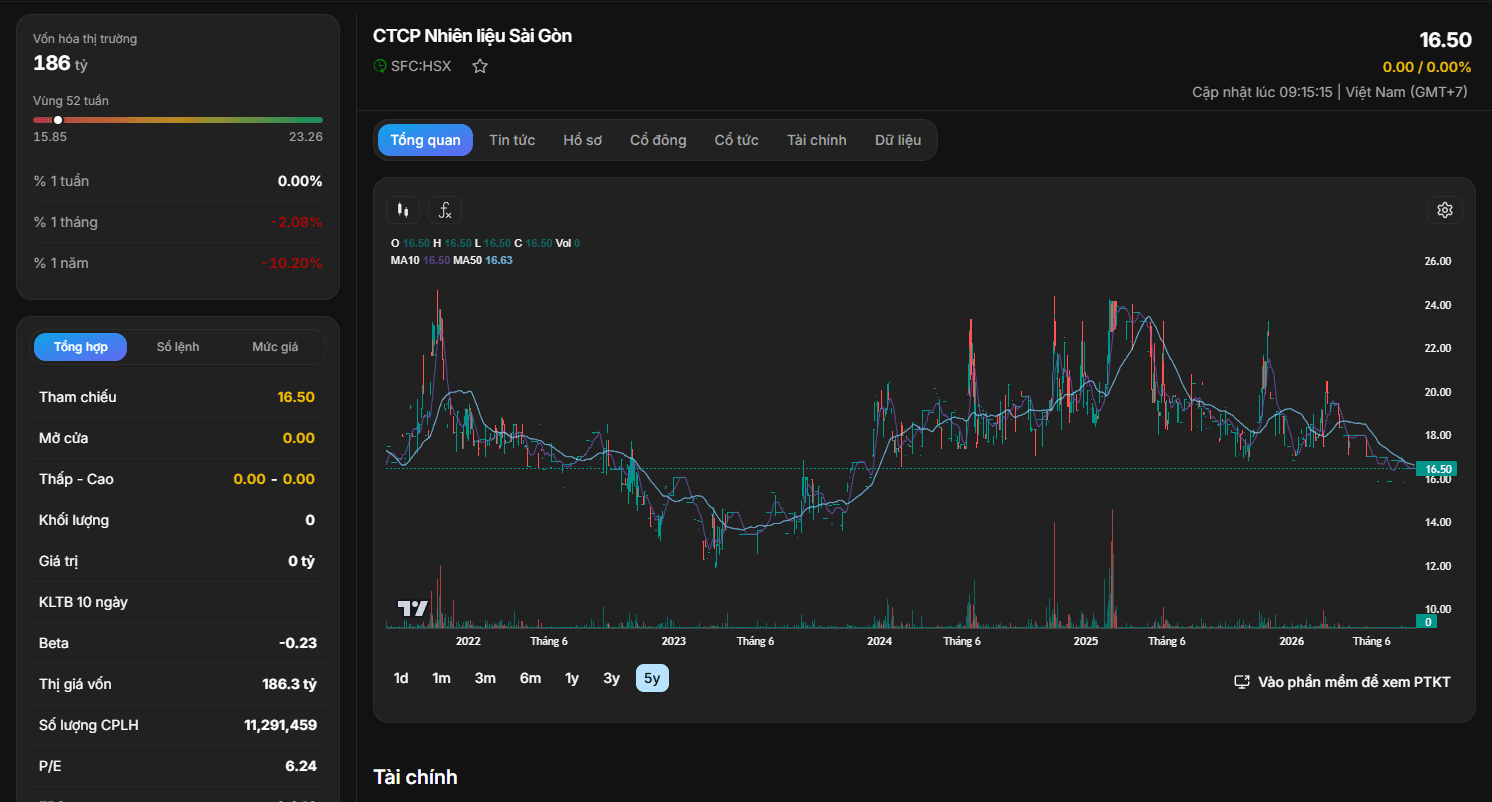Click the Khối lượng row label
Screen dimensions: 1492x802
coord(74,520)
